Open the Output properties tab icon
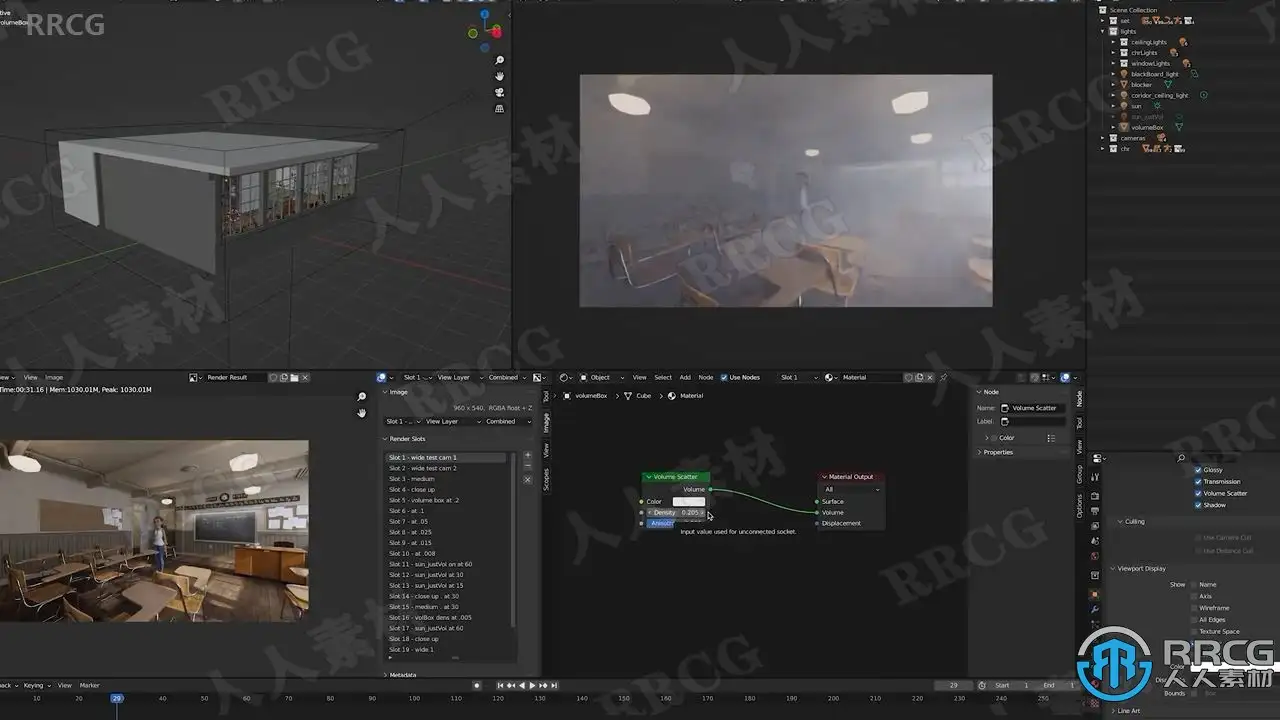 click(1095, 511)
